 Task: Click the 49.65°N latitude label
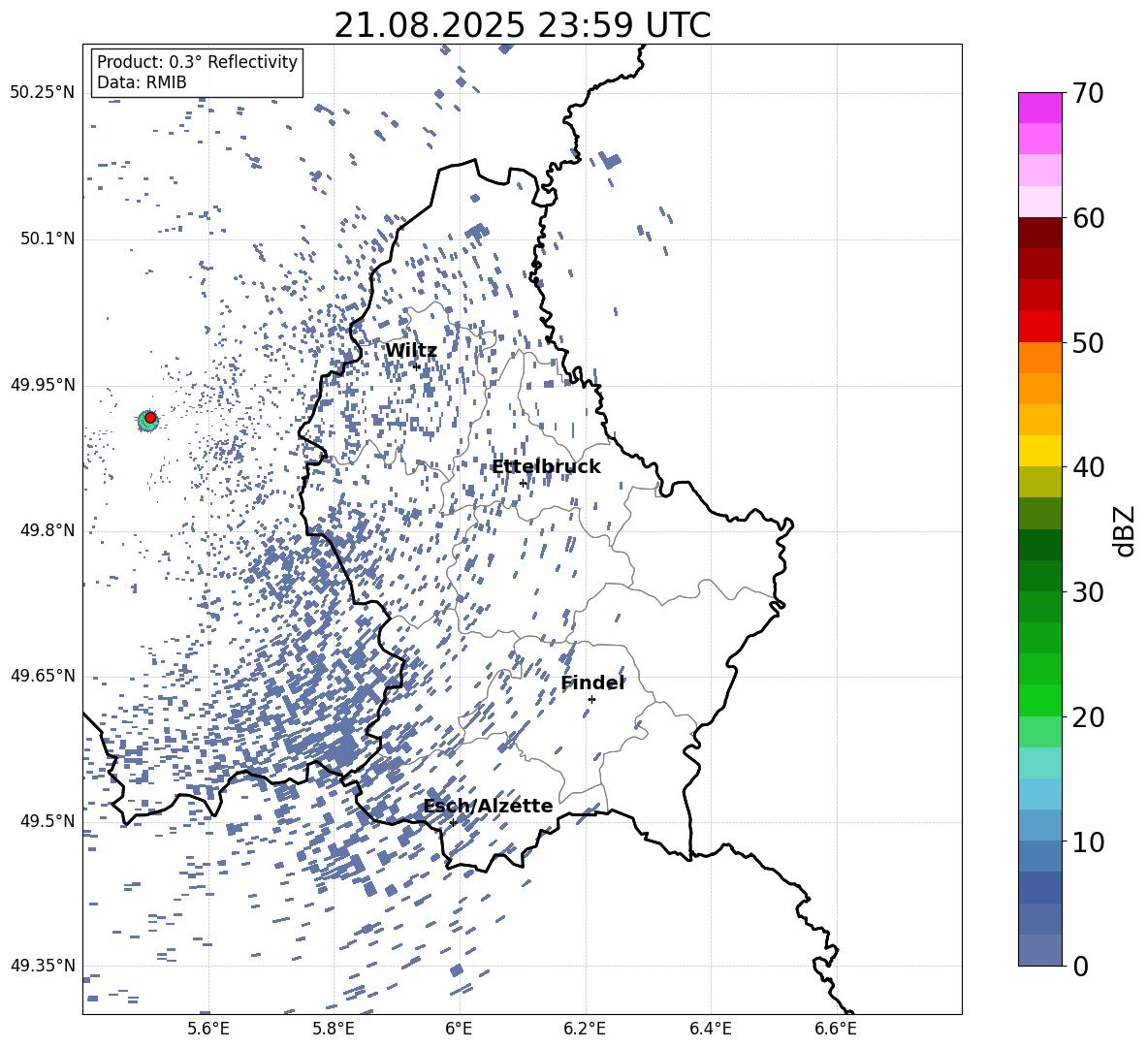tap(43, 677)
